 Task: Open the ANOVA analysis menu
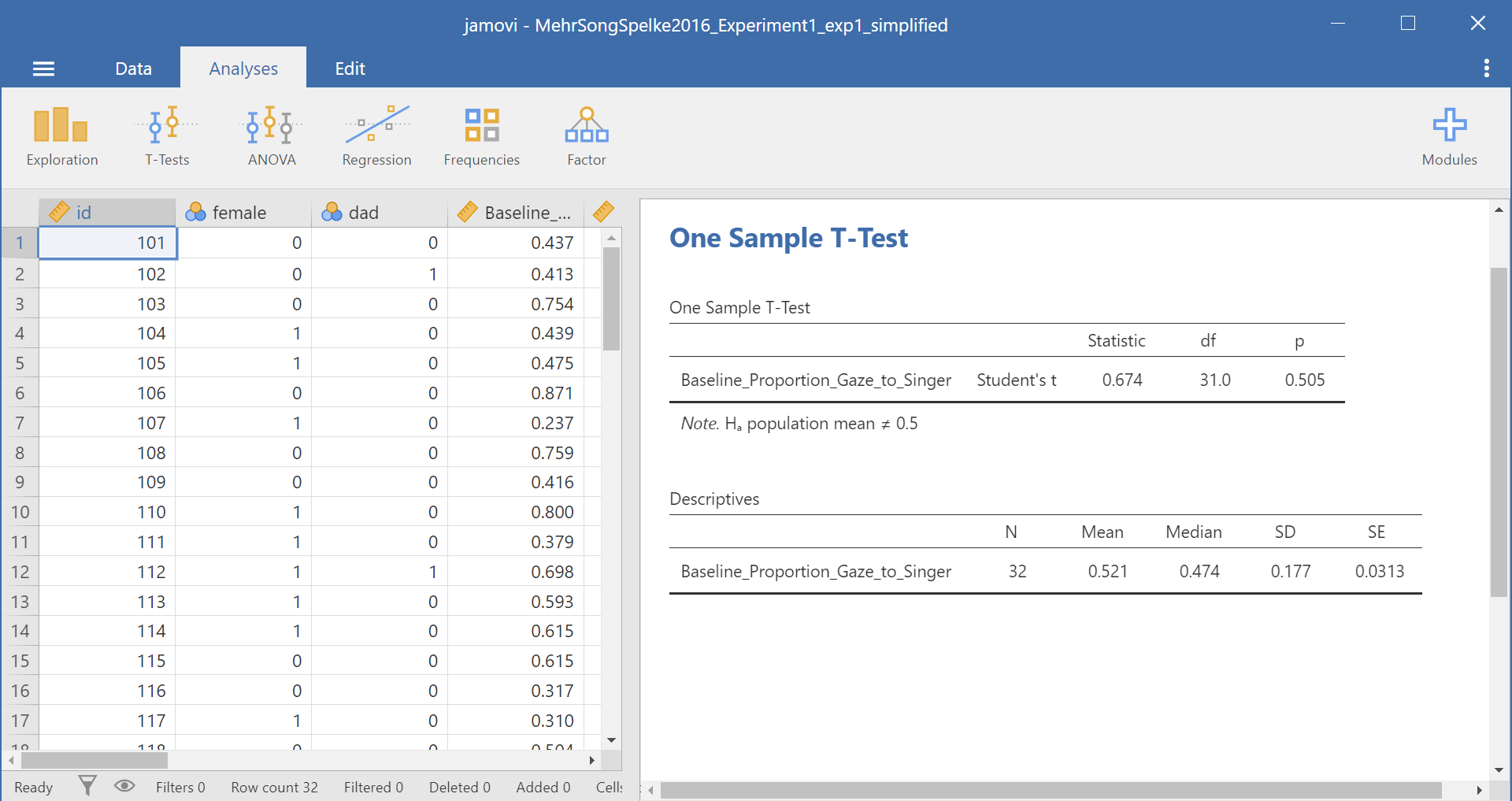[272, 137]
